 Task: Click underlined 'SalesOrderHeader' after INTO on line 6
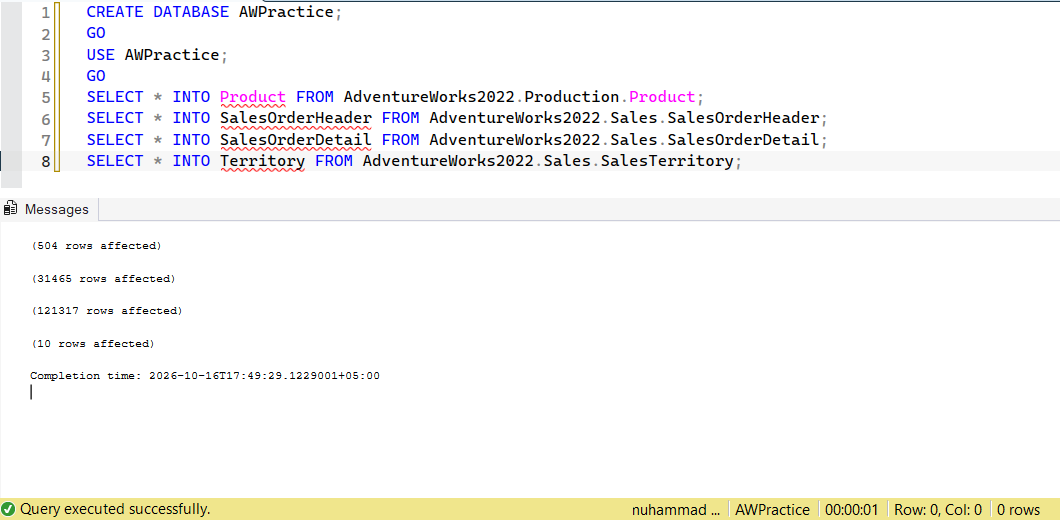296,118
